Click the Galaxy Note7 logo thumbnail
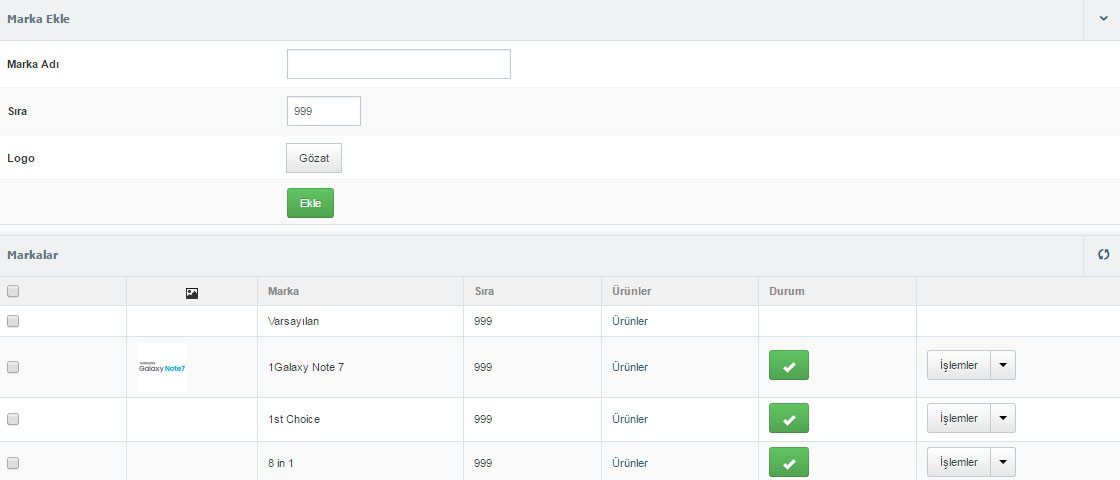1120x480 pixels. pyautogui.click(x=162, y=367)
